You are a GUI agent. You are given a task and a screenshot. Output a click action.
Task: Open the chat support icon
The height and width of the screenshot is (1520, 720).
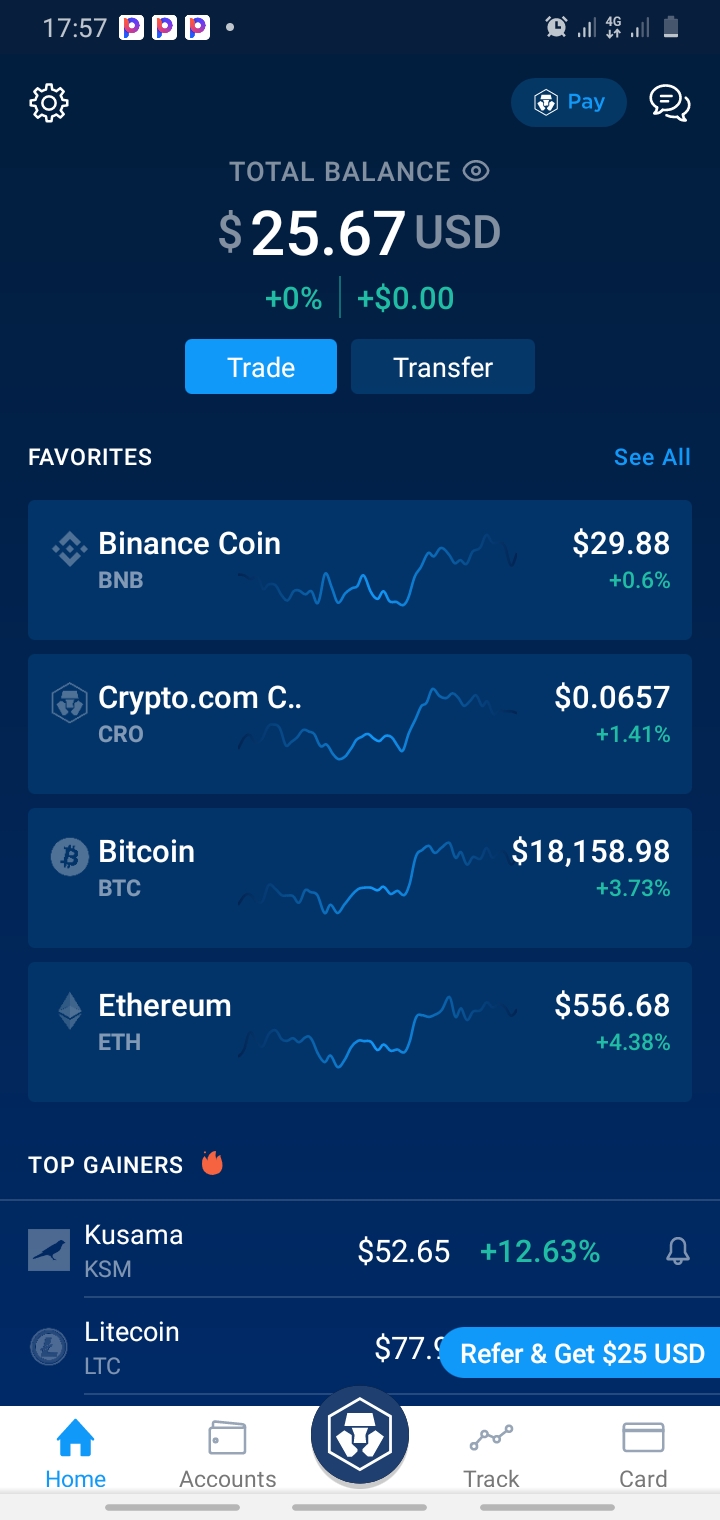[x=669, y=103]
